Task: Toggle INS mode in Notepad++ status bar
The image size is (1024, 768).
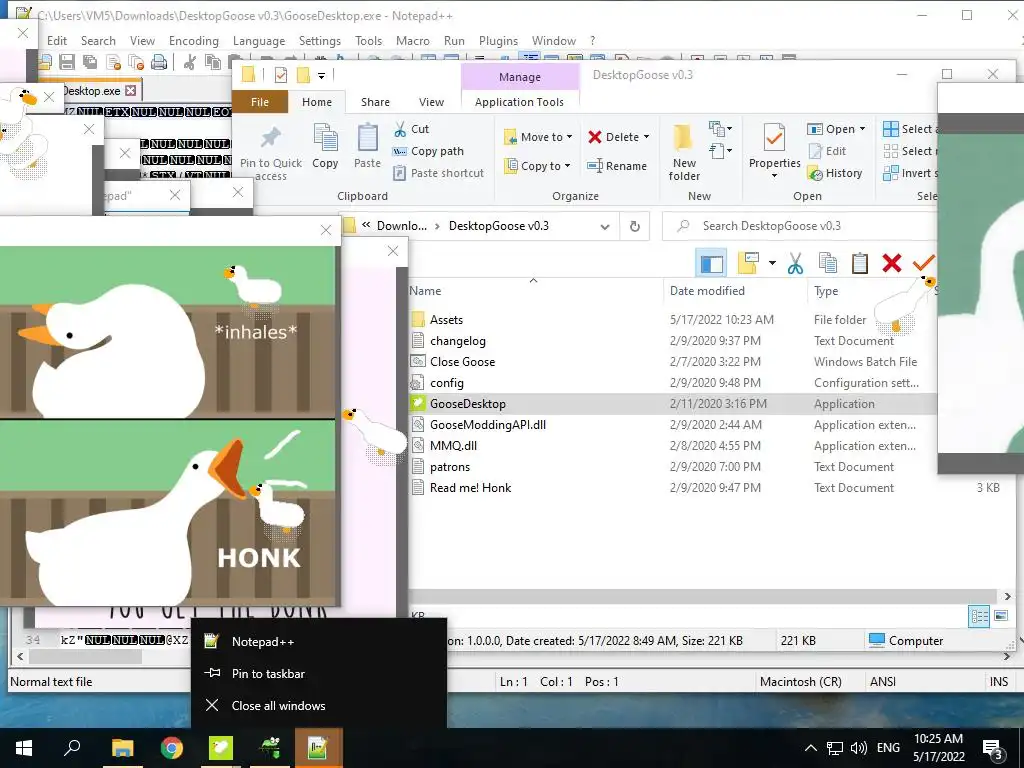Action: 999,682
